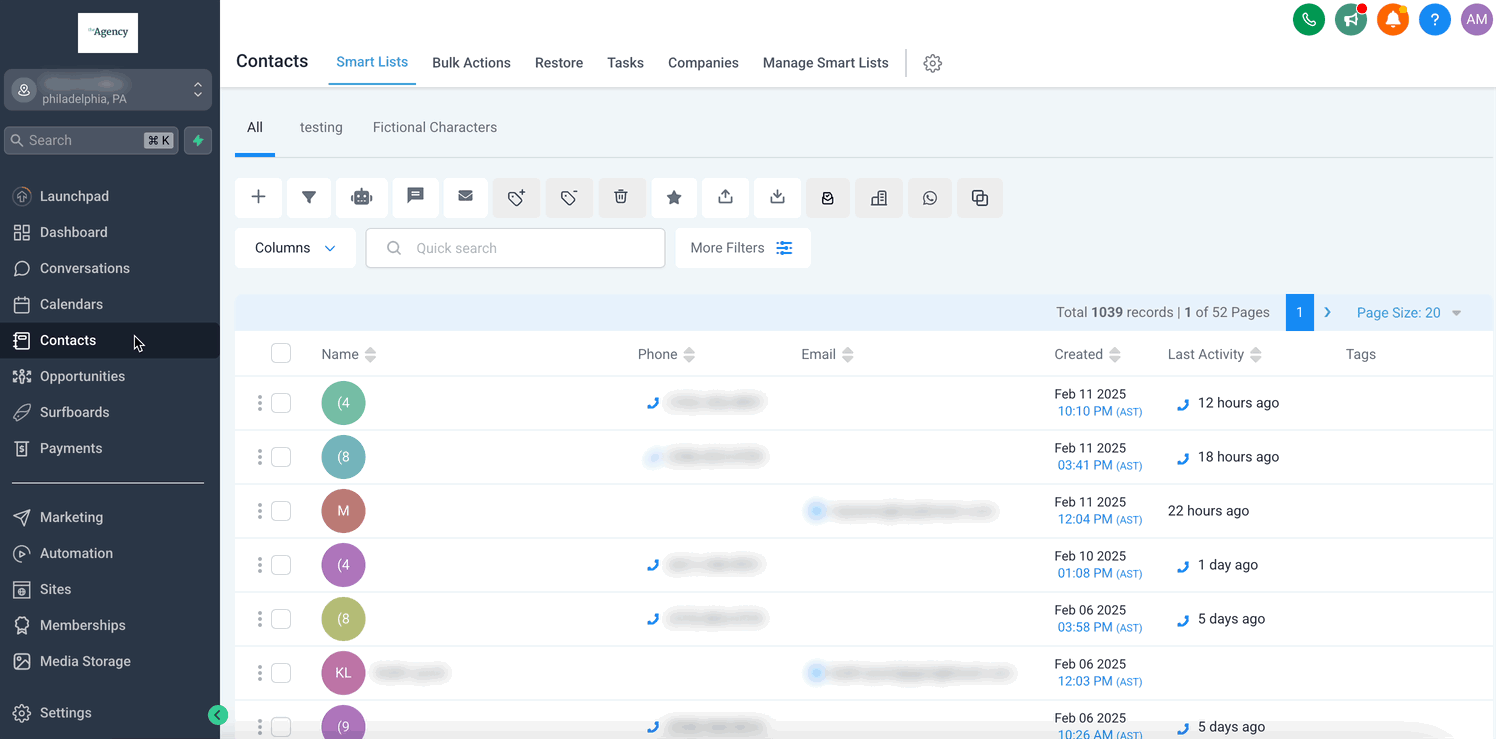Open the Manage Smart Lists tab
The height and width of the screenshot is (739, 1496).
click(x=825, y=63)
